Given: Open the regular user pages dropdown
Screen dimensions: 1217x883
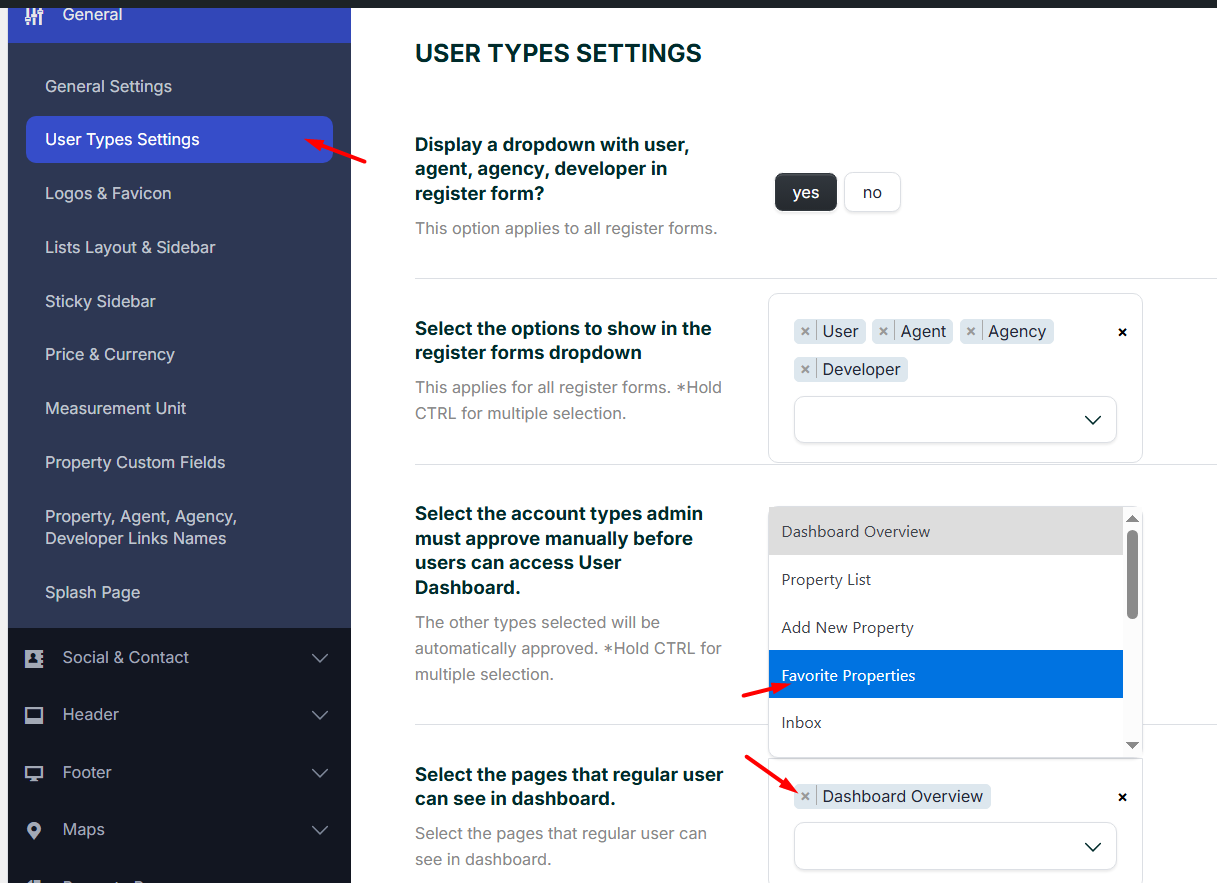Looking at the screenshot, I should click(955, 846).
